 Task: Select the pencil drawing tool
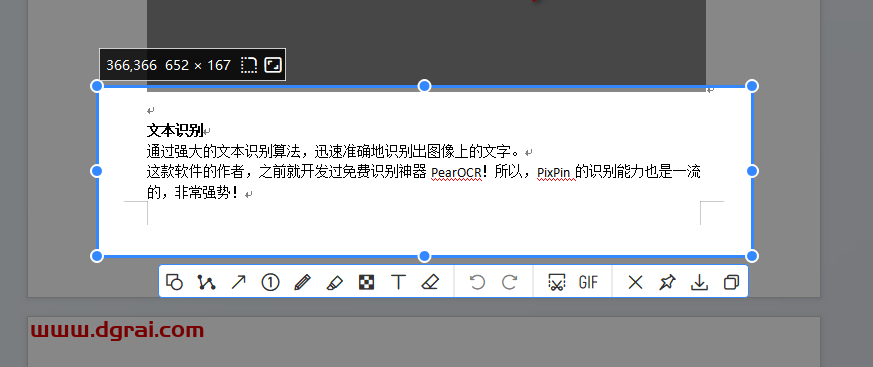tap(302, 282)
